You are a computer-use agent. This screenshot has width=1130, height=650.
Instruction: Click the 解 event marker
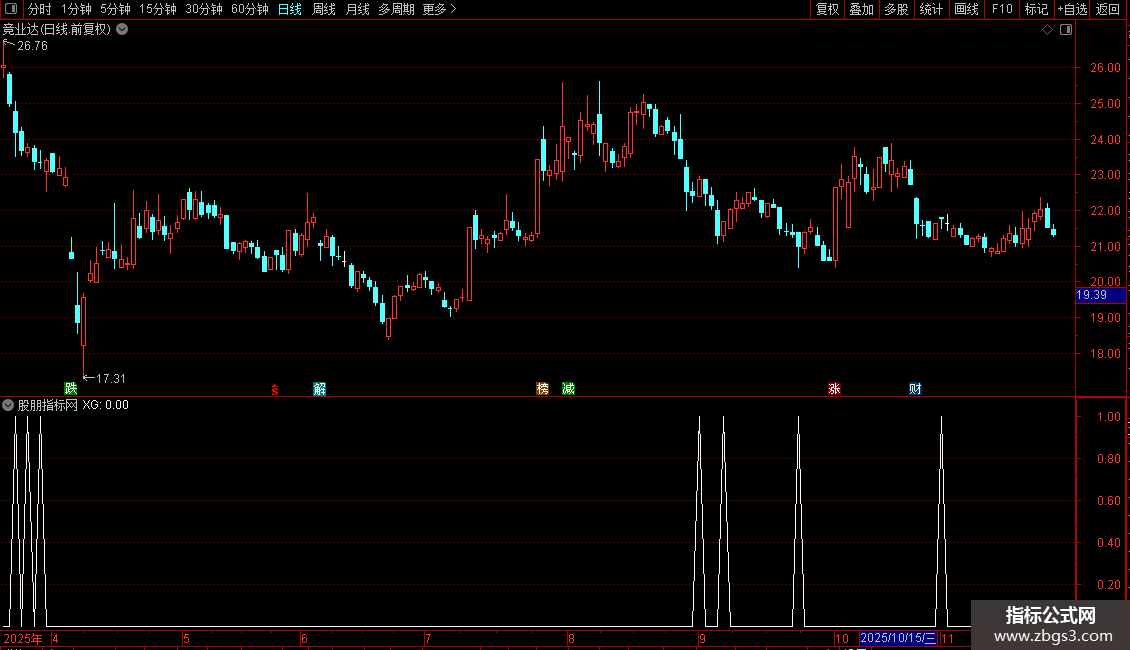[x=320, y=389]
